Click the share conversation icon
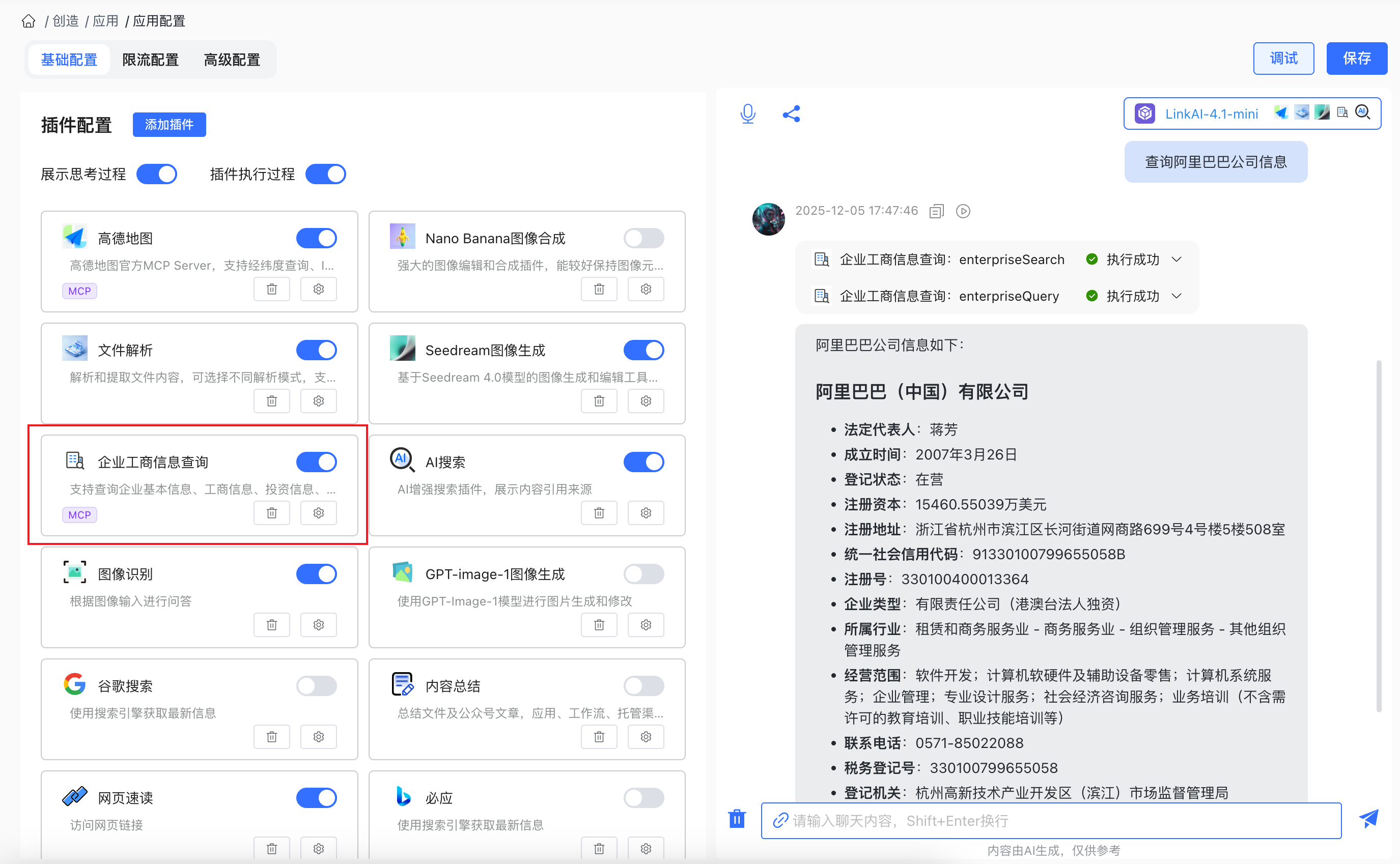Screen dimensions: 1400x864 tap(791, 113)
